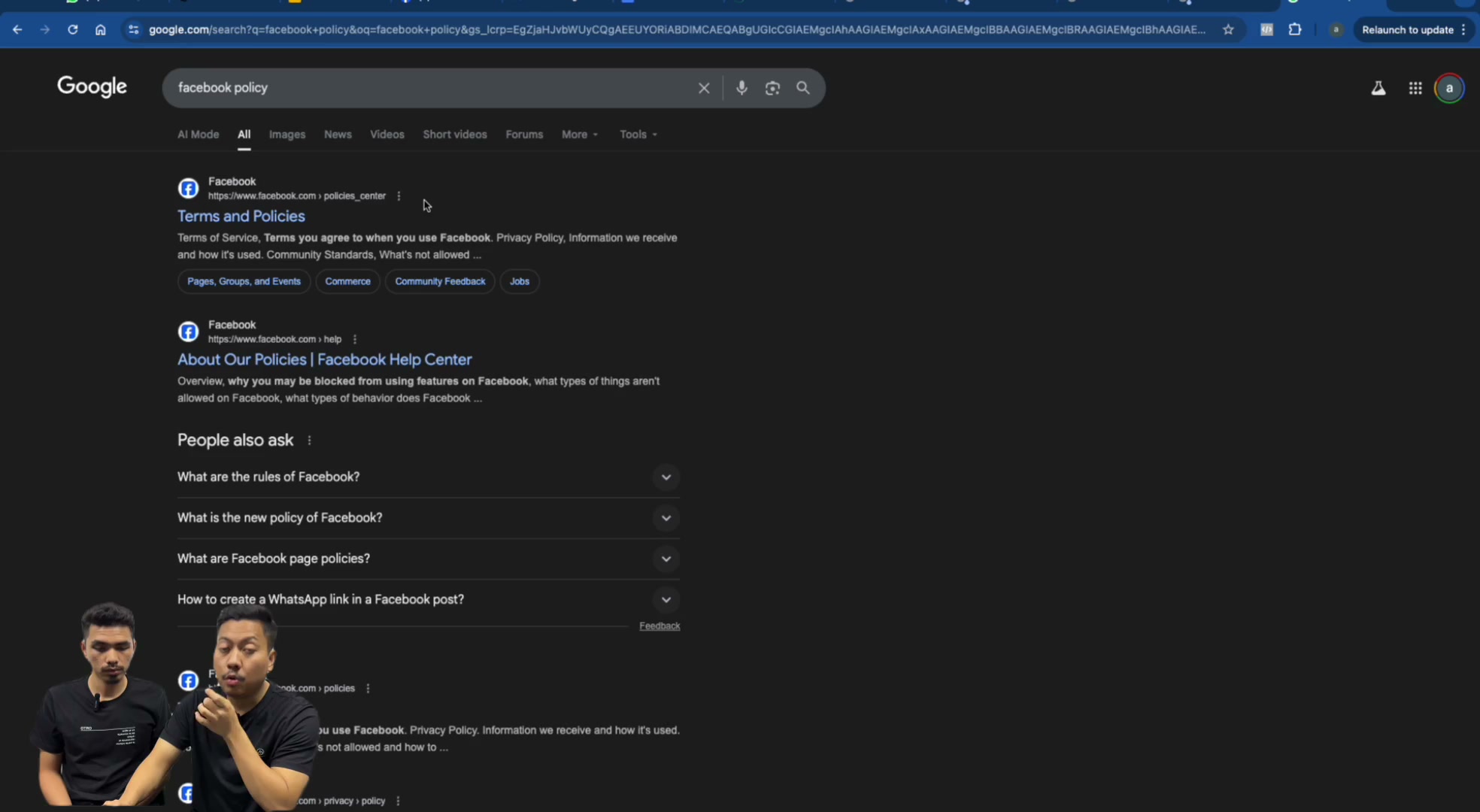Screen dimensions: 1480x812
Task: Open Google Lens image search icon
Action: [772, 88]
